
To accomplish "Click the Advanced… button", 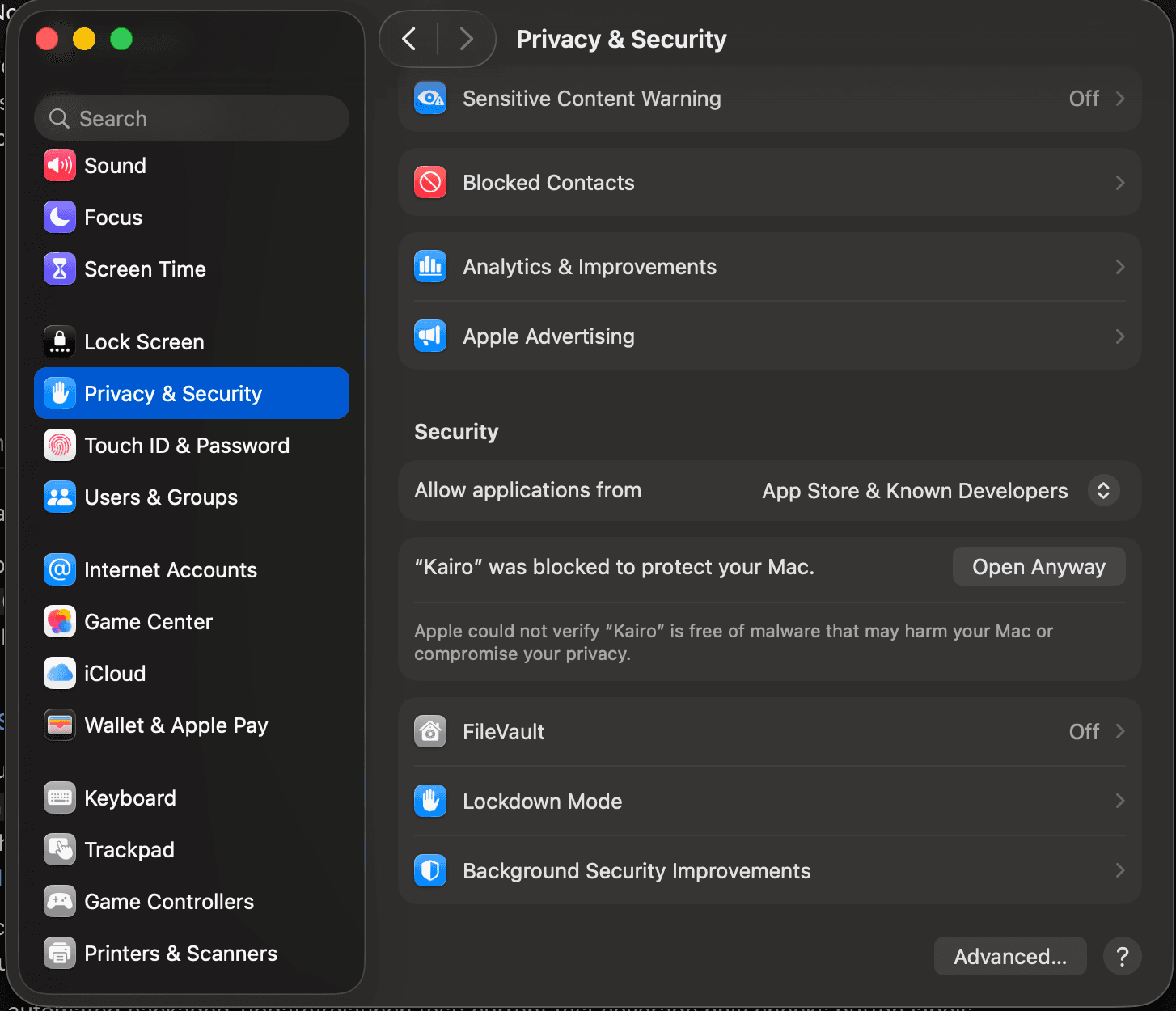I will pos(1010,957).
